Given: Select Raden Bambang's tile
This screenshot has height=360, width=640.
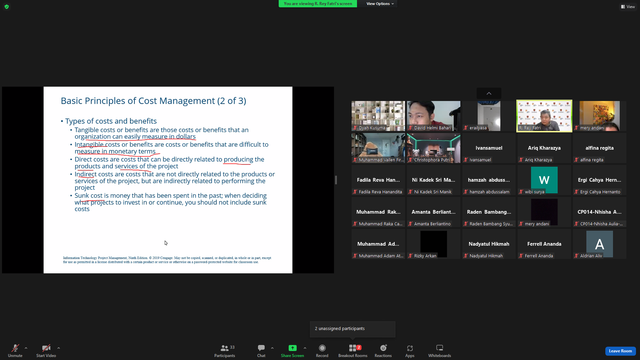Looking at the screenshot, I should (x=489, y=212).
